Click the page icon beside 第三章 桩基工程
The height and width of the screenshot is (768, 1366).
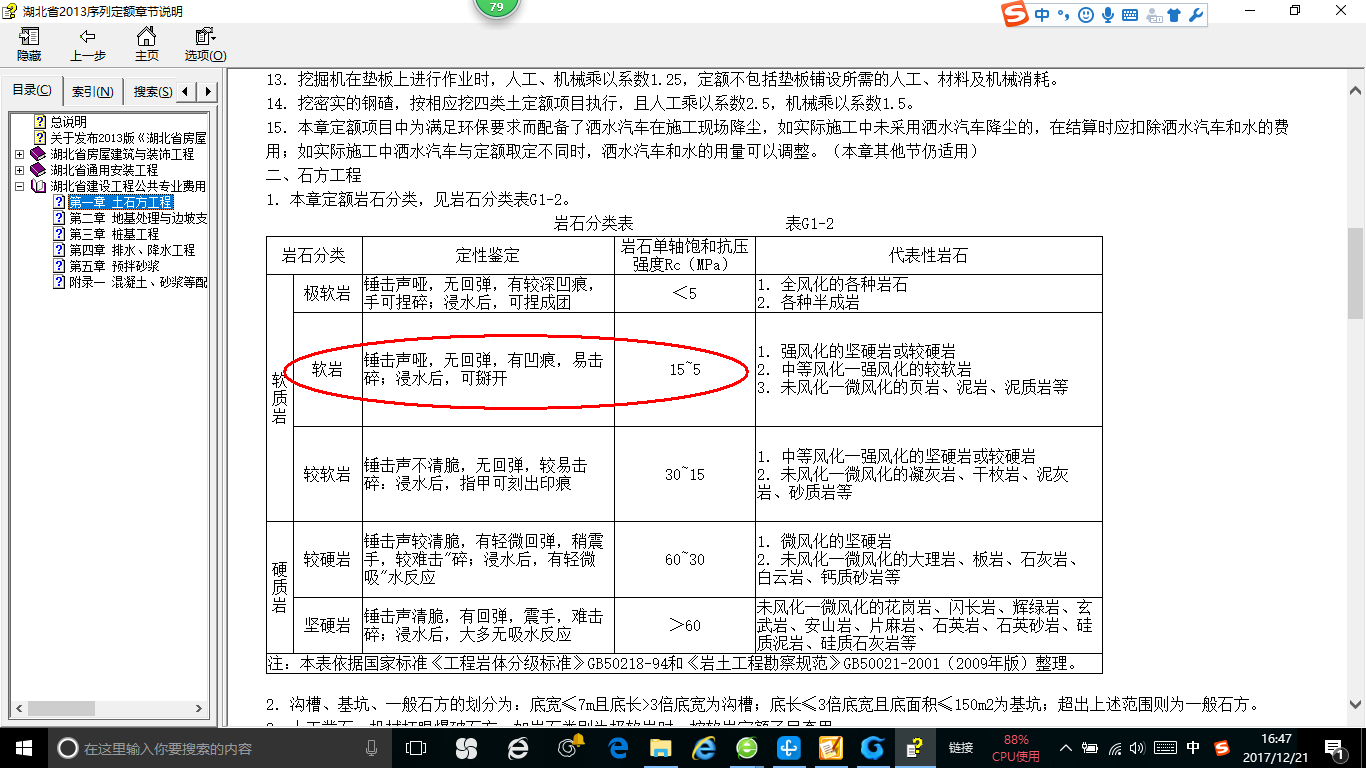(58, 234)
